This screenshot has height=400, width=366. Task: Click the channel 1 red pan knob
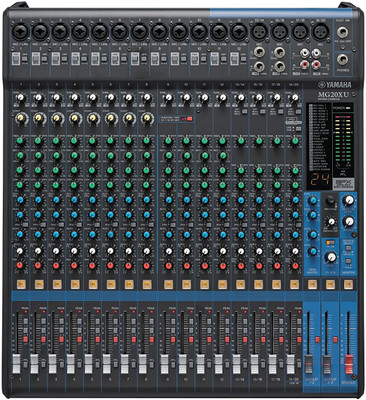tap(20, 265)
